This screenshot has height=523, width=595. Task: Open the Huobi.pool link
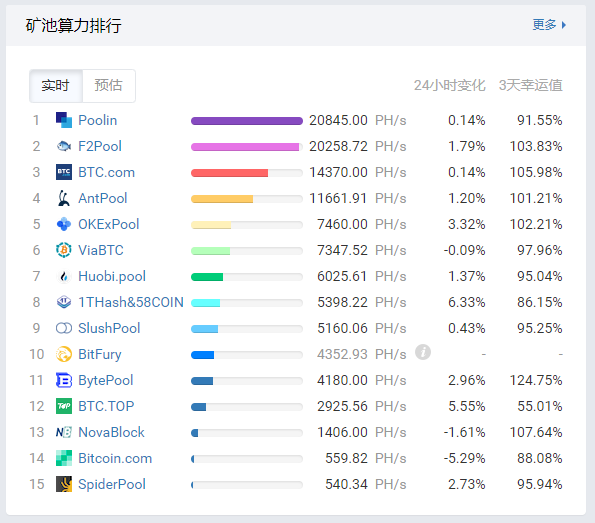(112, 276)
